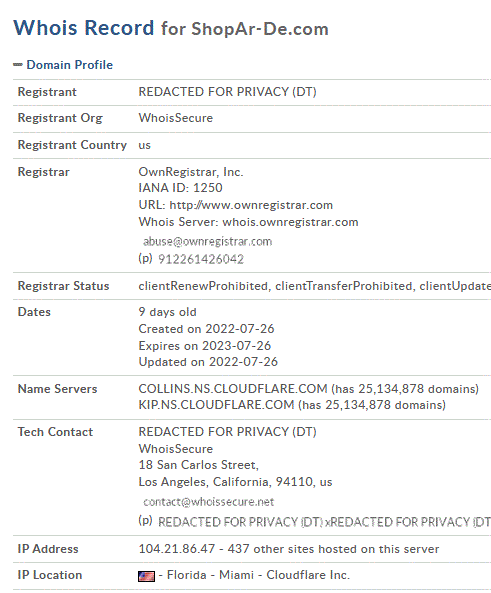Click the OwnRegistrar, Inc. registrar name
The image size is (491, 593).
[x=191, y=172]
